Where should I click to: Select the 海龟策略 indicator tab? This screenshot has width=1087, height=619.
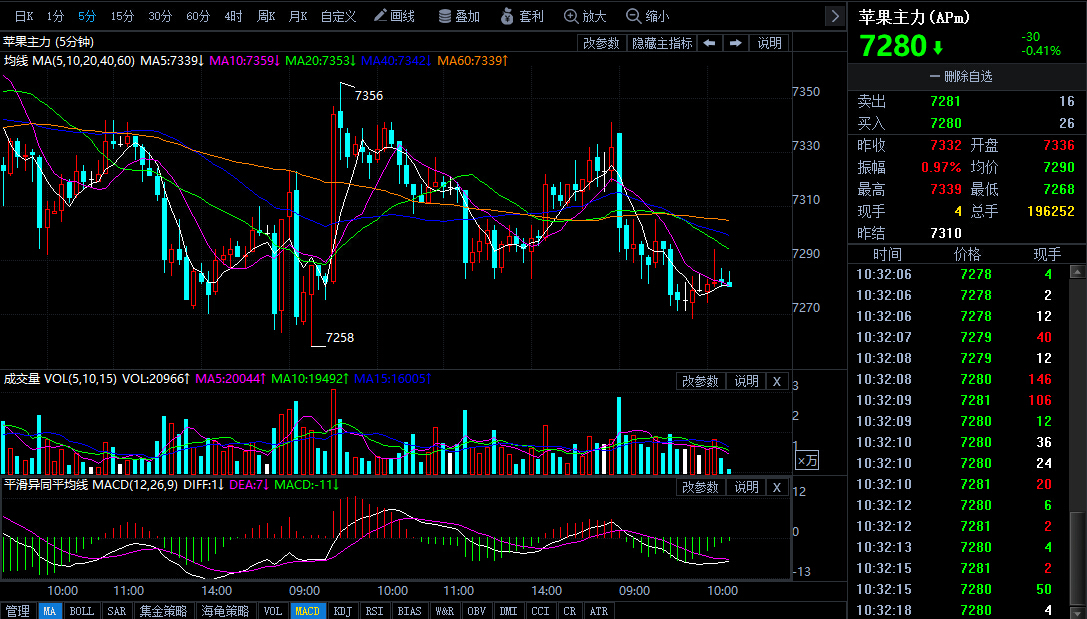225,611
